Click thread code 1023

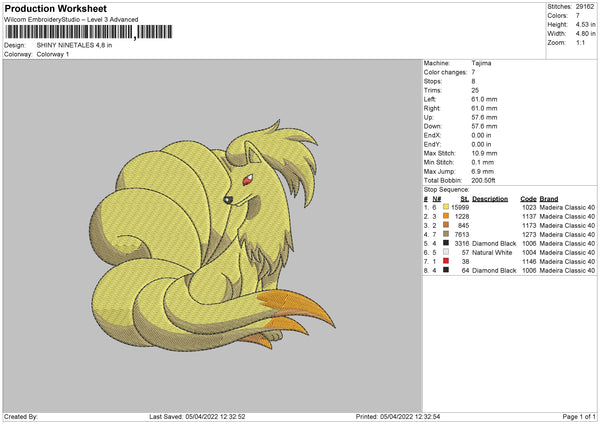[529, 207]
